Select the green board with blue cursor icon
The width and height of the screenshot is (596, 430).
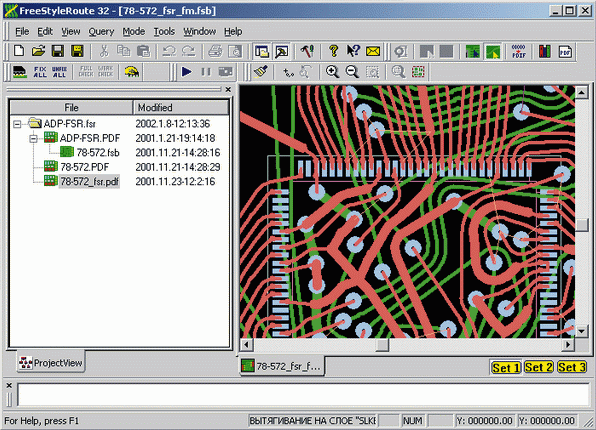tap(472, 51)
